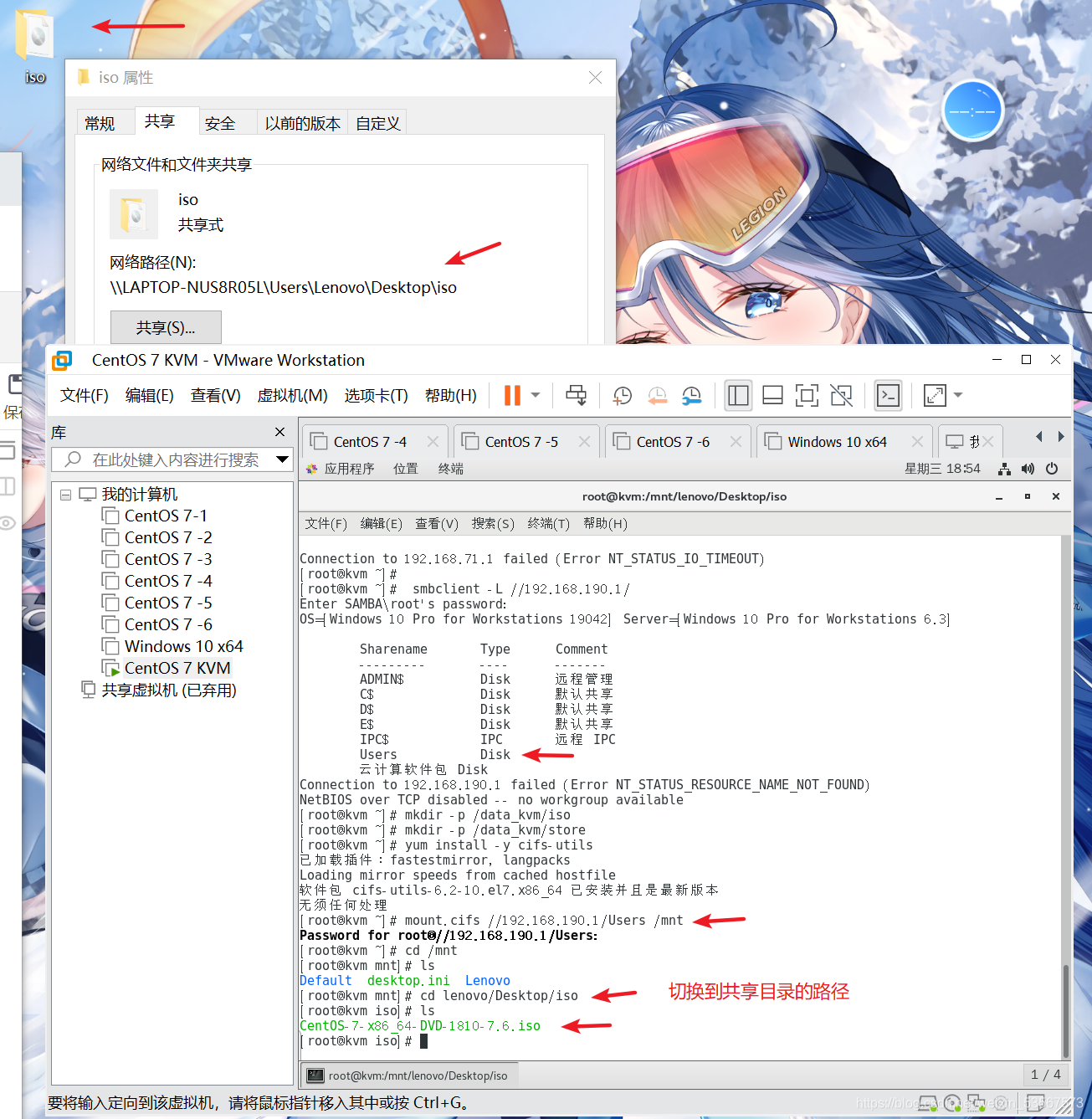Click the CD/DVD device status icon
The width and height of the screenshot is (1092, 1119).
click(952, 1103)
